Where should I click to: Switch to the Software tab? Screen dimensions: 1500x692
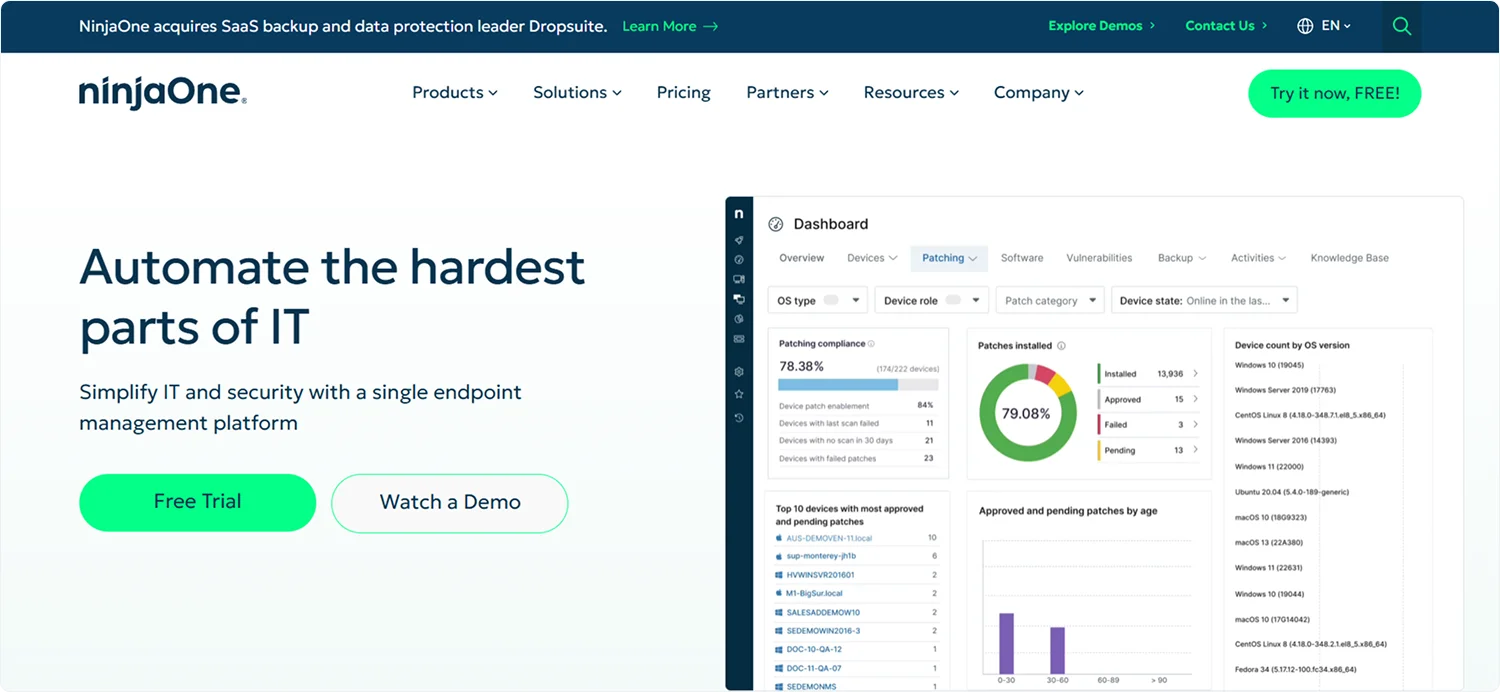tap(1022, 258)
